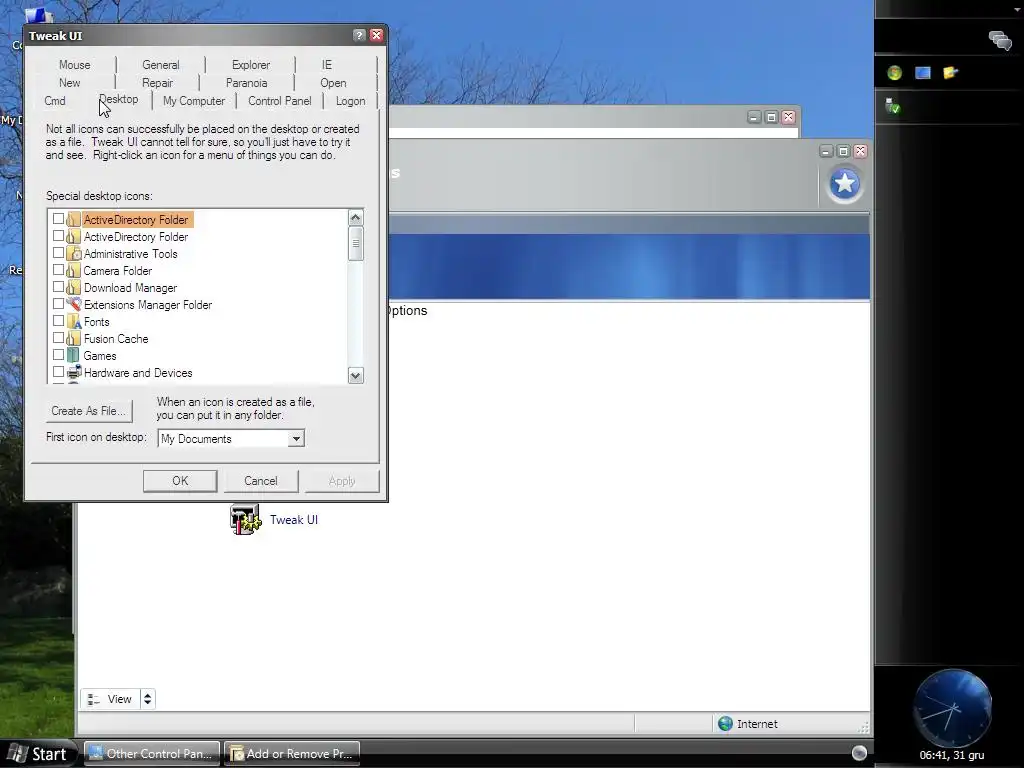Click the yellow folder launcher sidebar icon

tap(950, 72)
